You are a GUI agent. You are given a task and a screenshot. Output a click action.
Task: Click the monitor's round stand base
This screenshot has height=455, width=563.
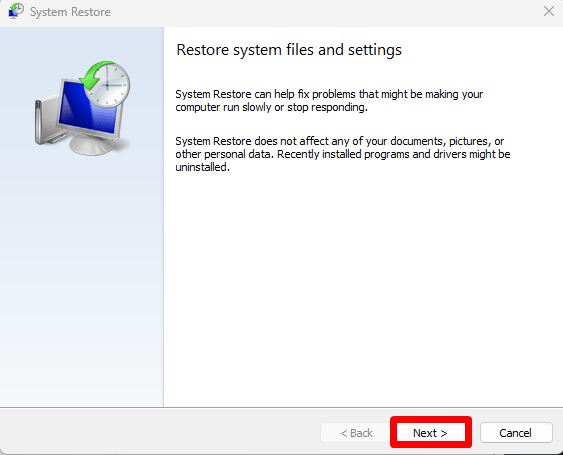[92, 144]
